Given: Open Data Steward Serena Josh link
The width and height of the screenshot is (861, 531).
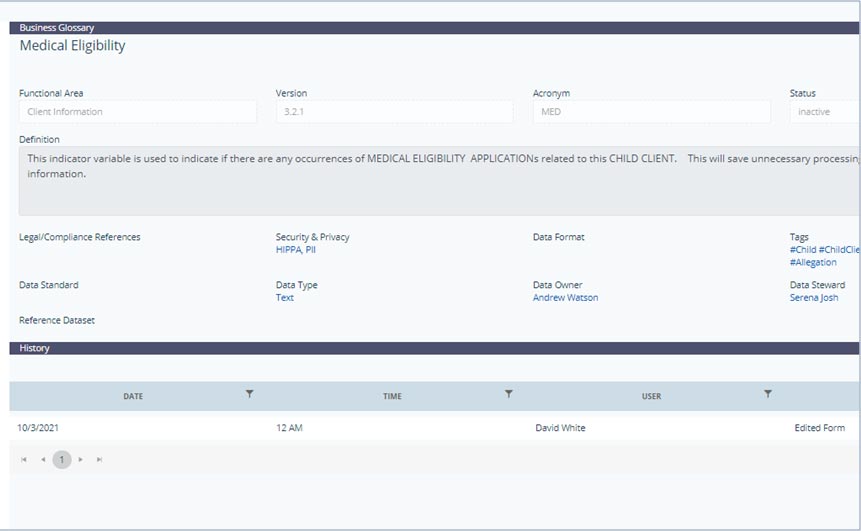Looking at the screenshot, I should pyautogui.click(x=814, y=298).
